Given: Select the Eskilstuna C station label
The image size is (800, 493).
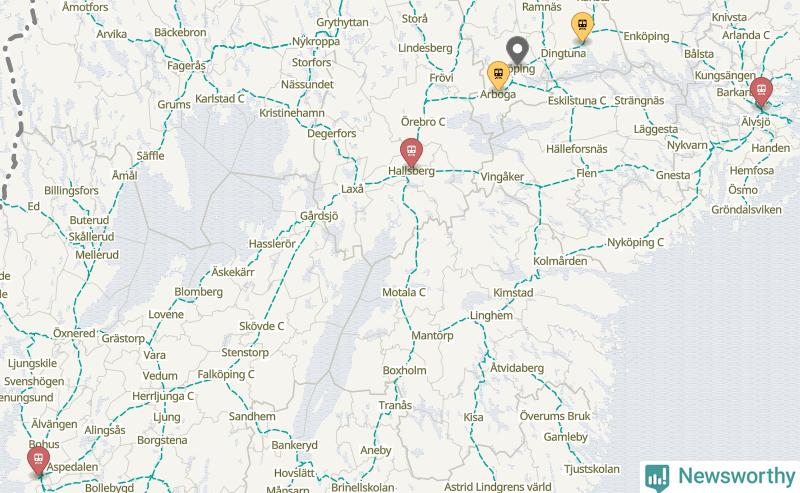Looking at the screenshot, I should point(577,101).
